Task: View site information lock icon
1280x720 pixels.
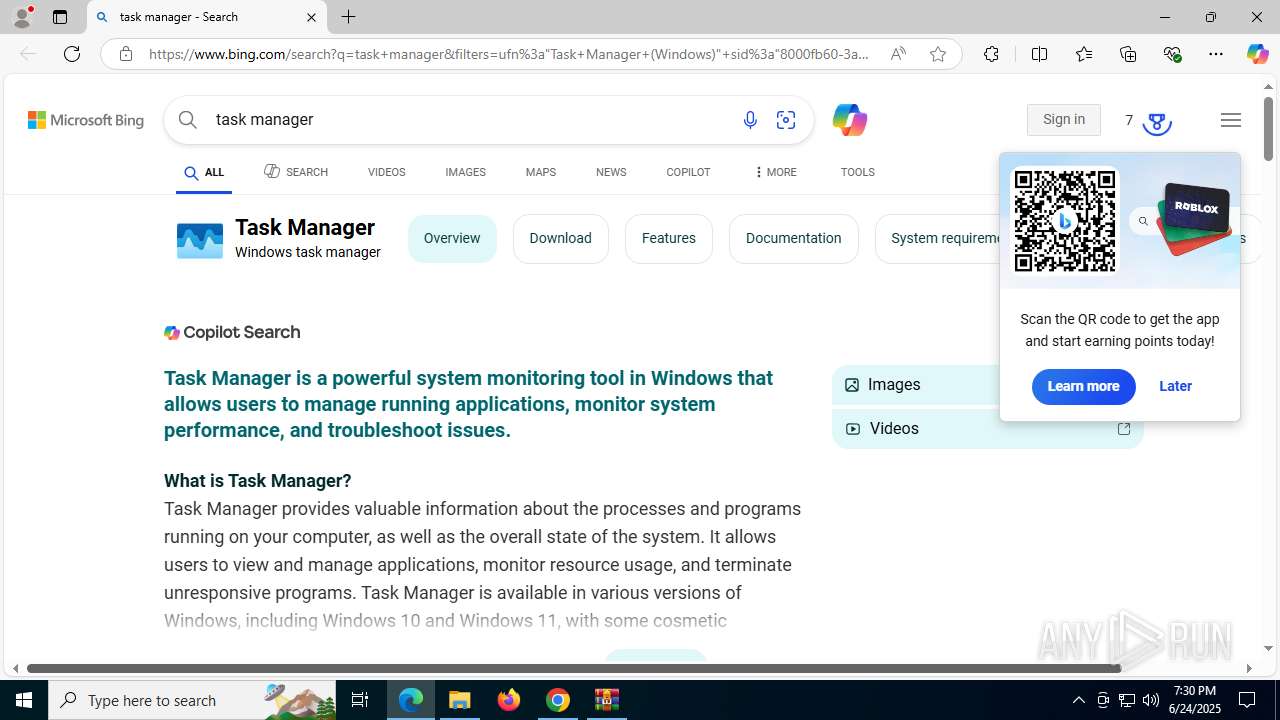Action: click(126, 54)
